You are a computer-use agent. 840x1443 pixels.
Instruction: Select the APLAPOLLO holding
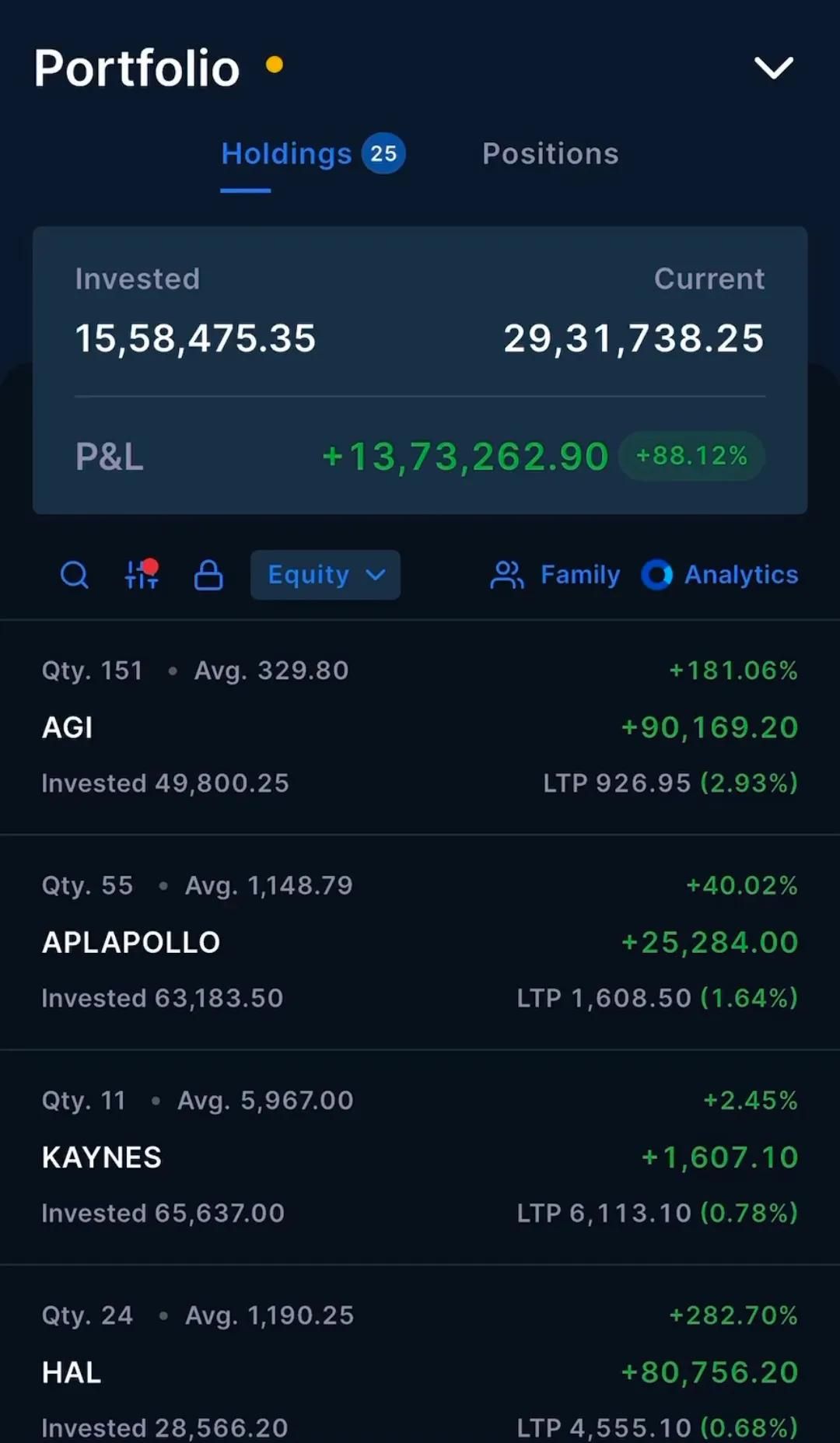pos(420,942)
